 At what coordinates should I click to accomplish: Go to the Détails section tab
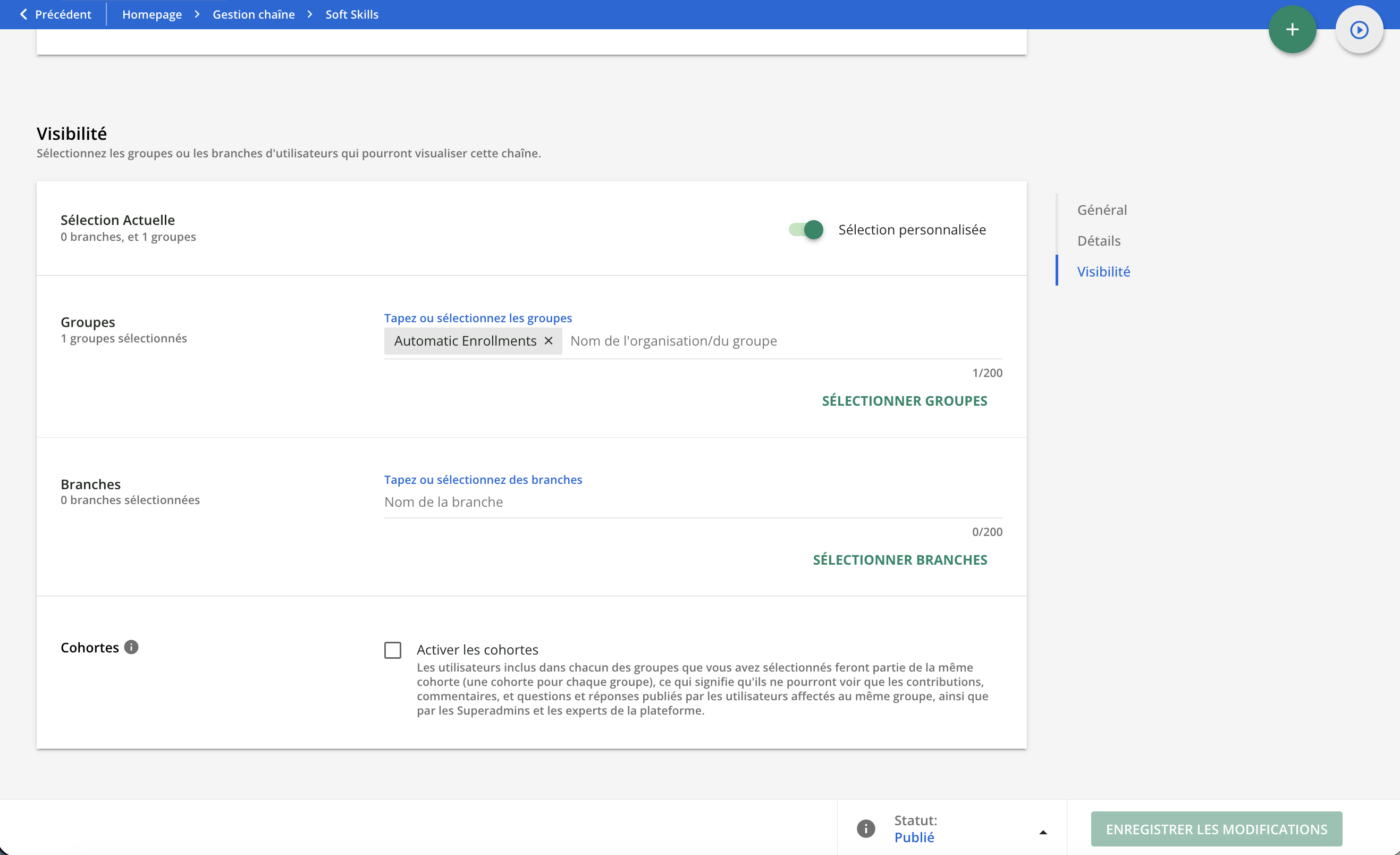pyautogui.click(x=1098, y=240)
